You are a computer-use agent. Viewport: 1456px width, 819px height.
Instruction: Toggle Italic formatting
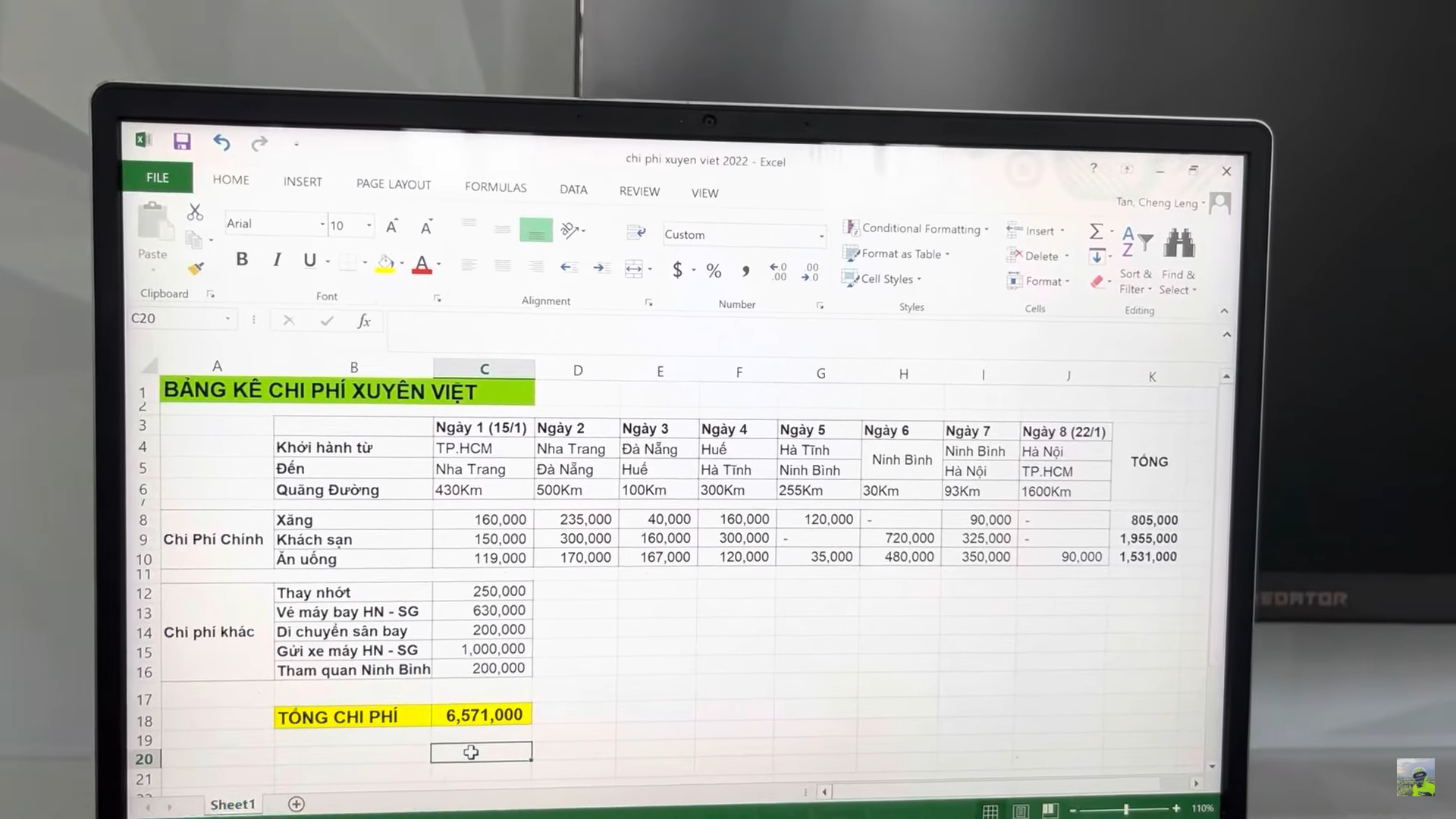click(x=277, y=260)
